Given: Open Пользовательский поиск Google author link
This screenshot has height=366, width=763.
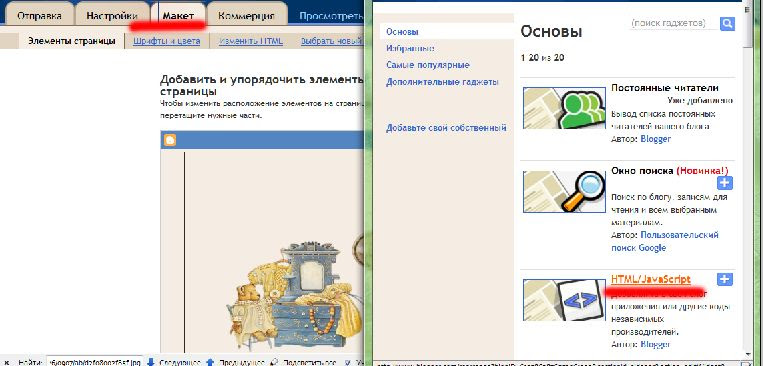Looking at the screenshot, I should coord(665,241).
